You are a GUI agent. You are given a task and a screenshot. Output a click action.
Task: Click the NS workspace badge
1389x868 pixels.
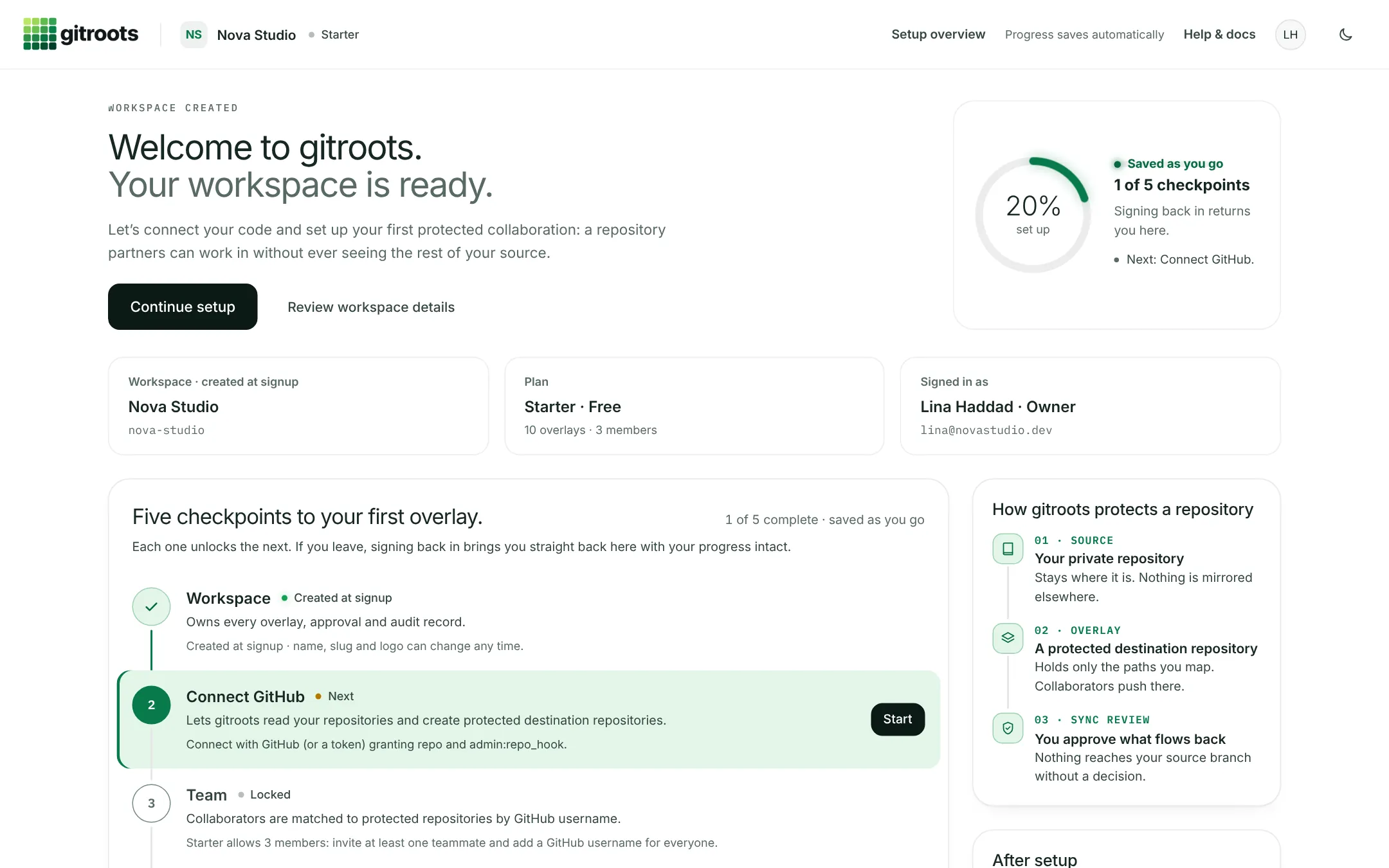194,35
